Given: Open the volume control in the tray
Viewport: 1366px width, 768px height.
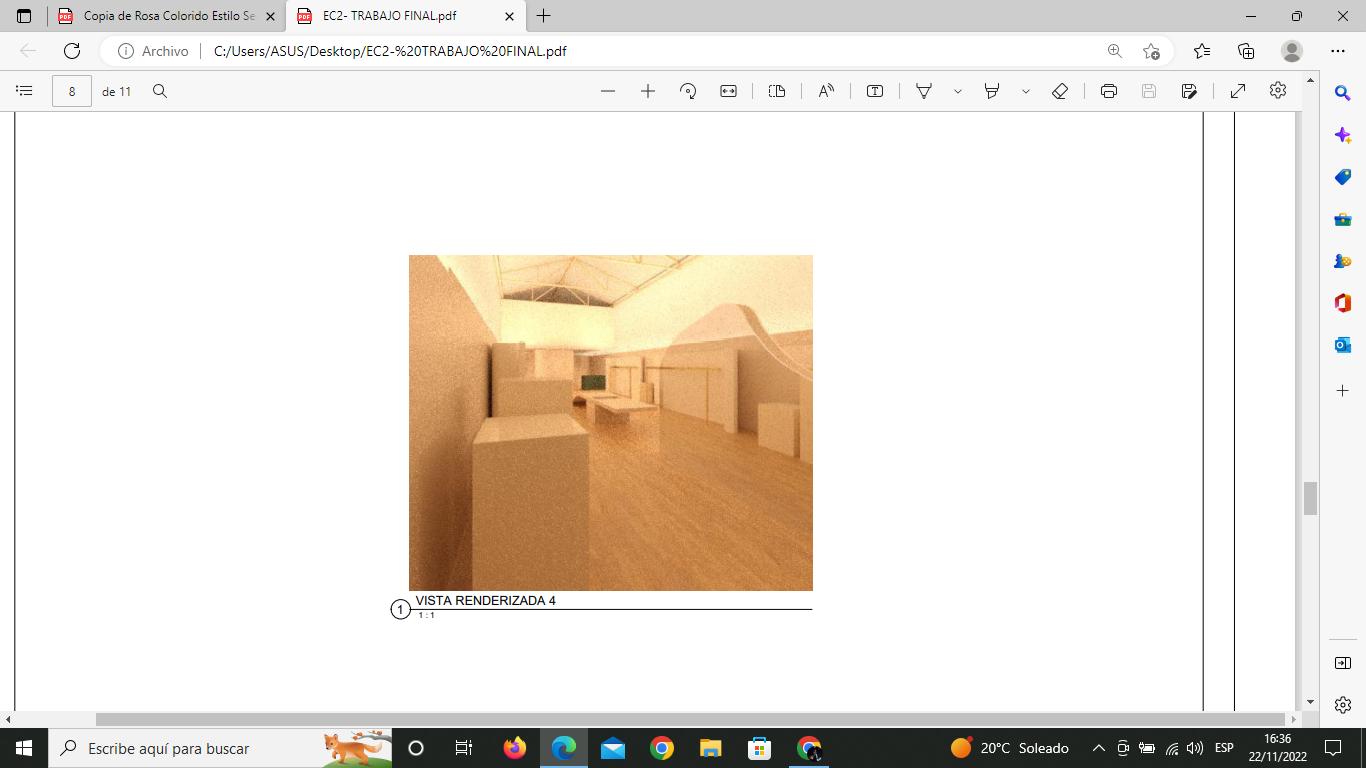Looking at the screenshot, I should (1195, 748).
